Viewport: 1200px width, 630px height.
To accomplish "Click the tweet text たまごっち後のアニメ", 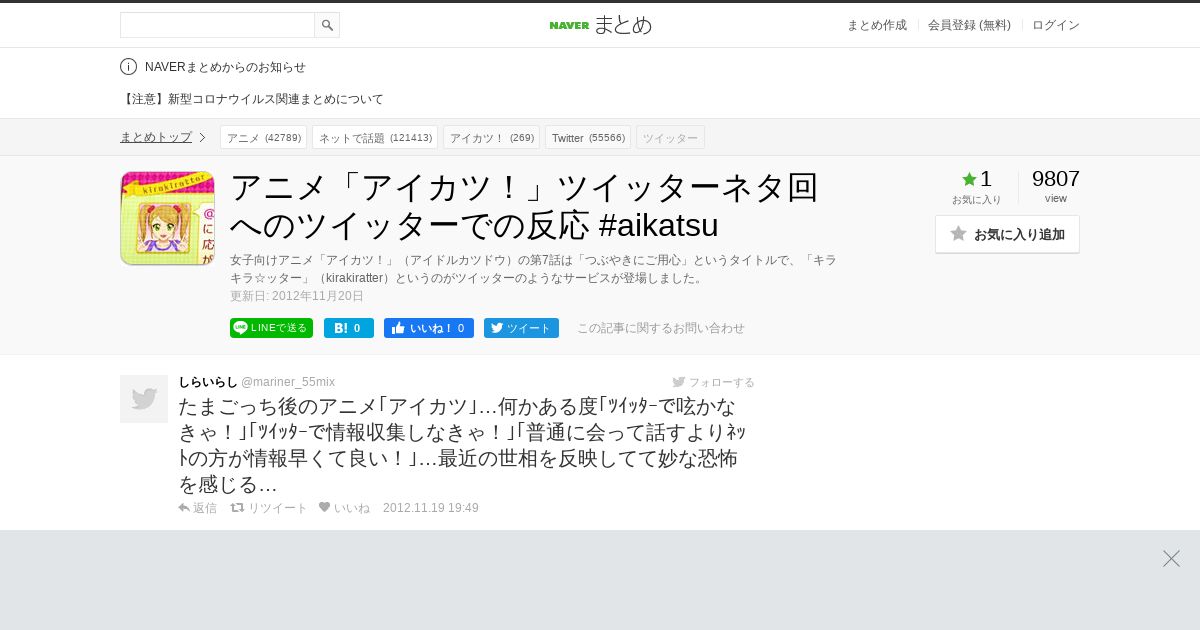I will click(x=463, y=445).
